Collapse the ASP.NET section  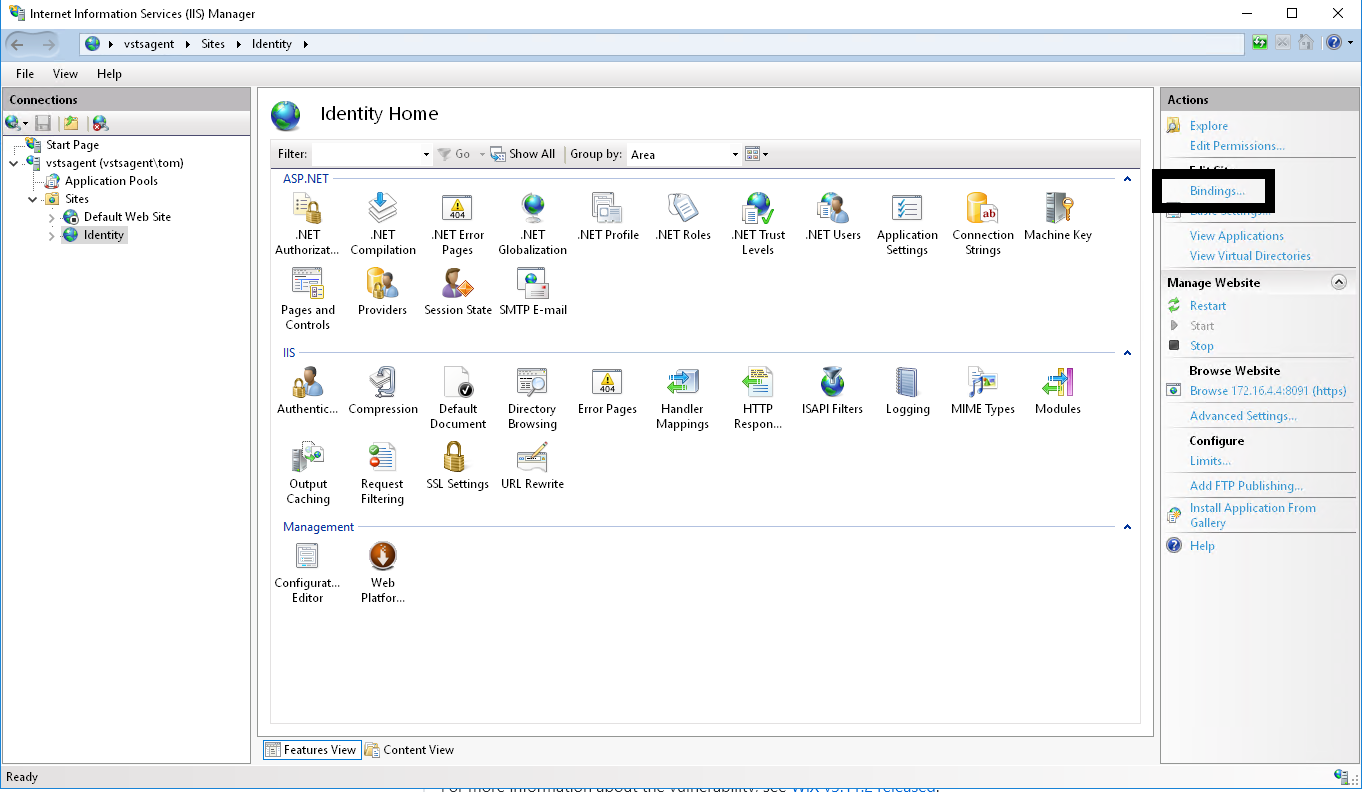click(x=1127, y=179)
